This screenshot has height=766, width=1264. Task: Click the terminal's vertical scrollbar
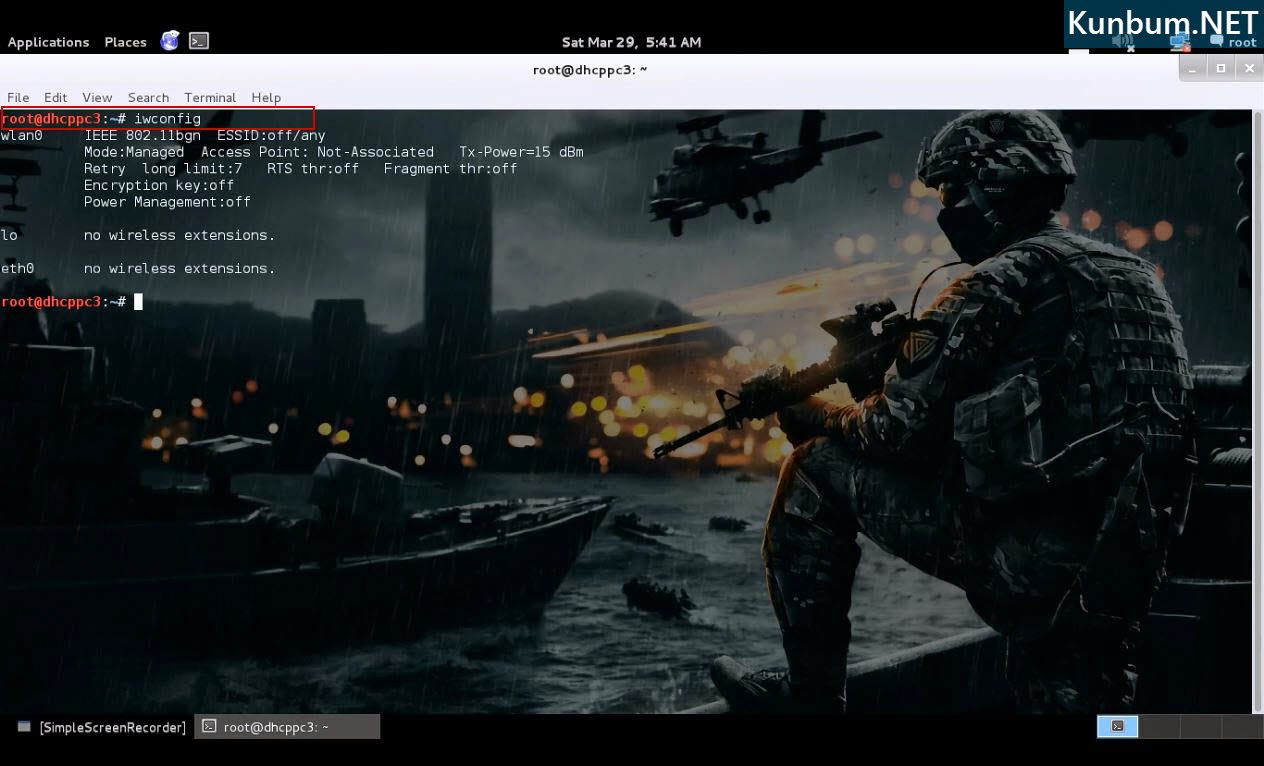pos(1258,410)
